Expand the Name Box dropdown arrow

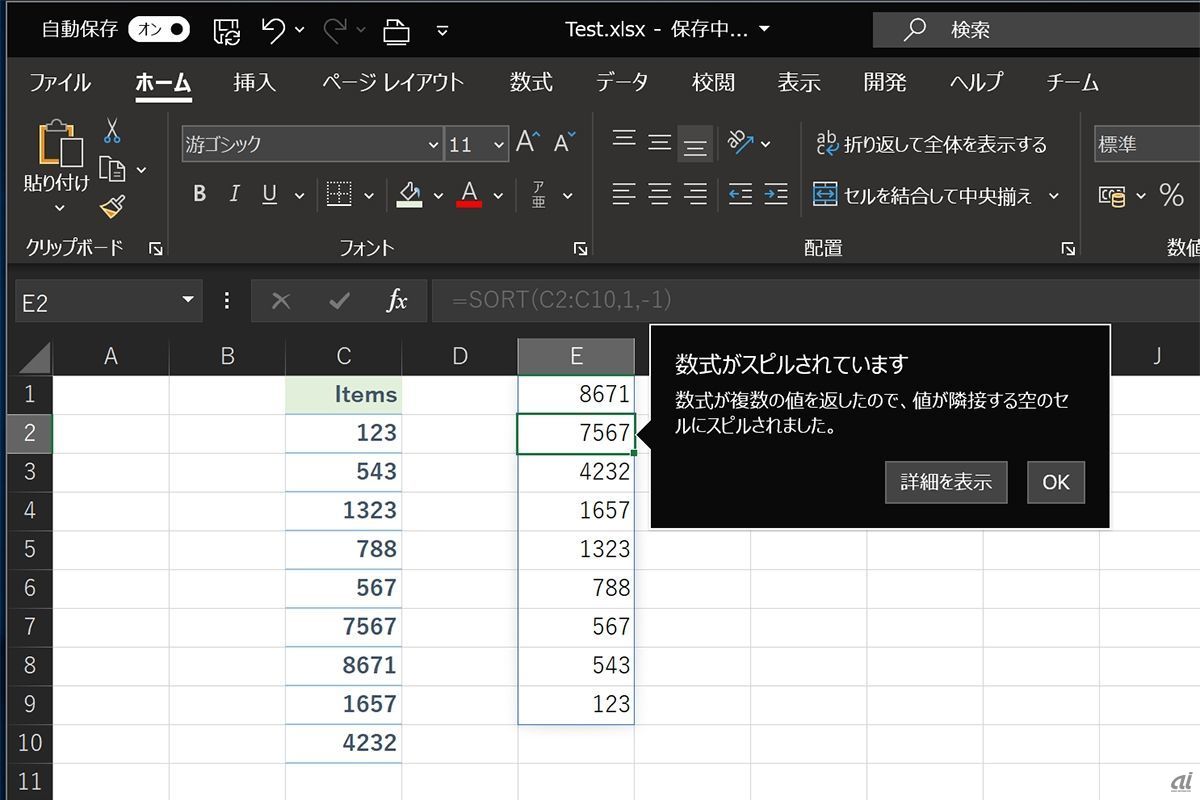[187, 300]
